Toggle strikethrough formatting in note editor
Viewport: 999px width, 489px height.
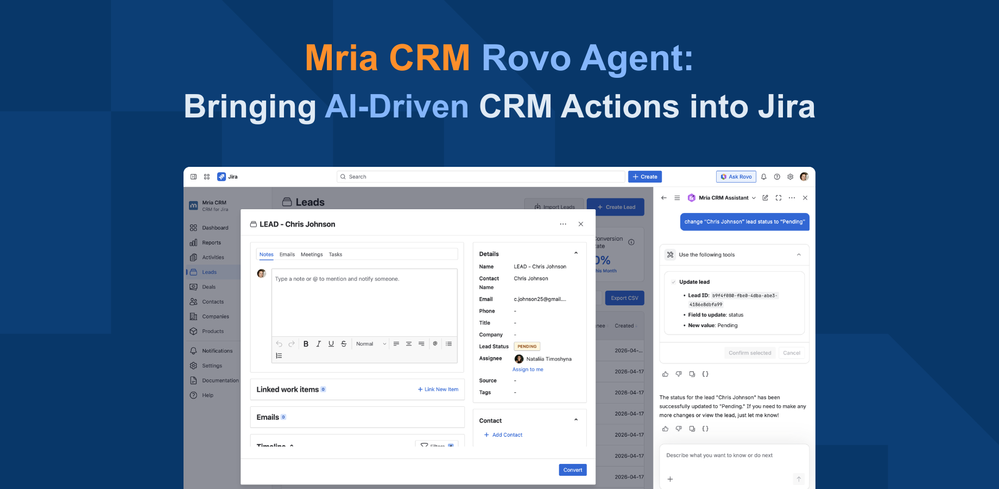click(x=344, y=344)
